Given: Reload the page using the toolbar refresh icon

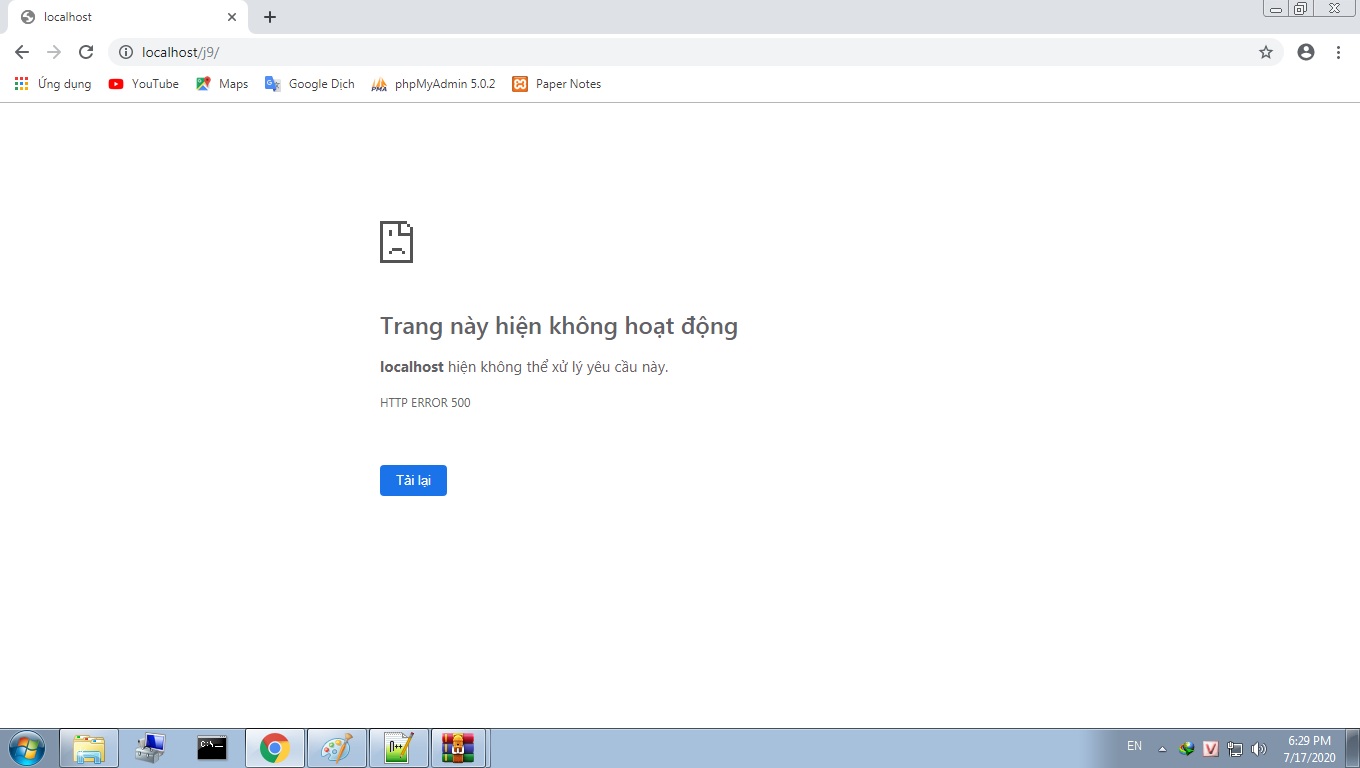Looking at the screenshot, I should [86, 52].
